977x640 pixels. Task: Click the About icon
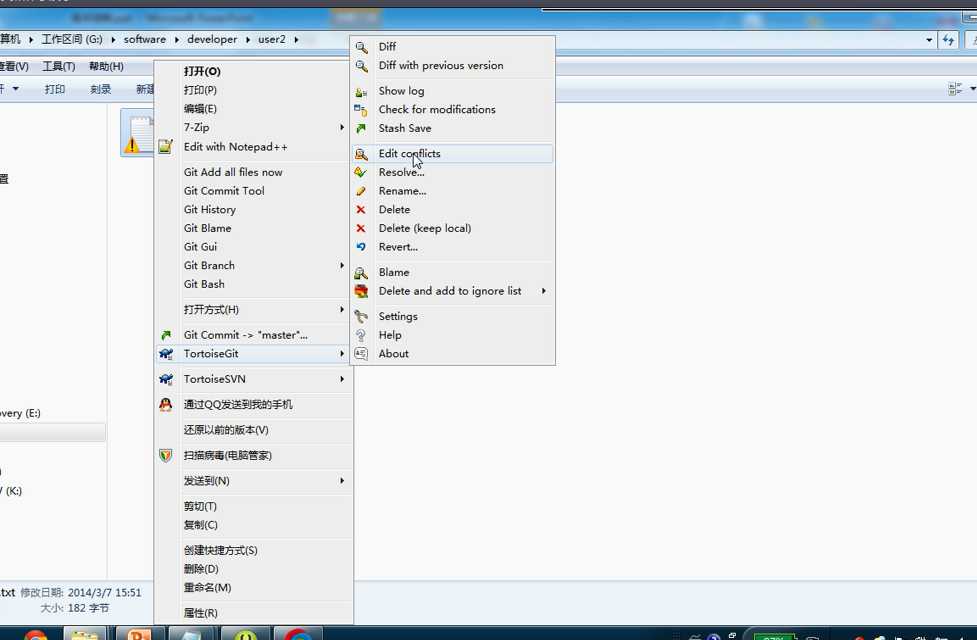[x=361, y=354]
